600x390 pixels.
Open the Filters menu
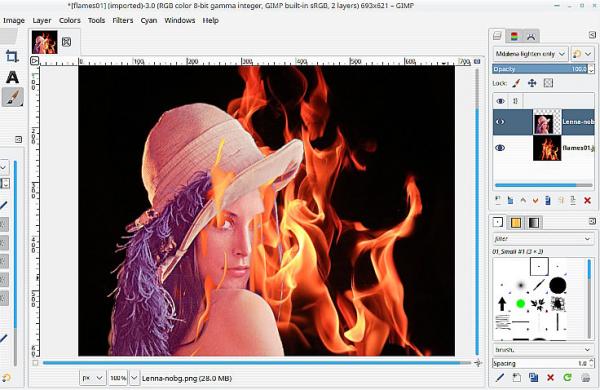122,20
